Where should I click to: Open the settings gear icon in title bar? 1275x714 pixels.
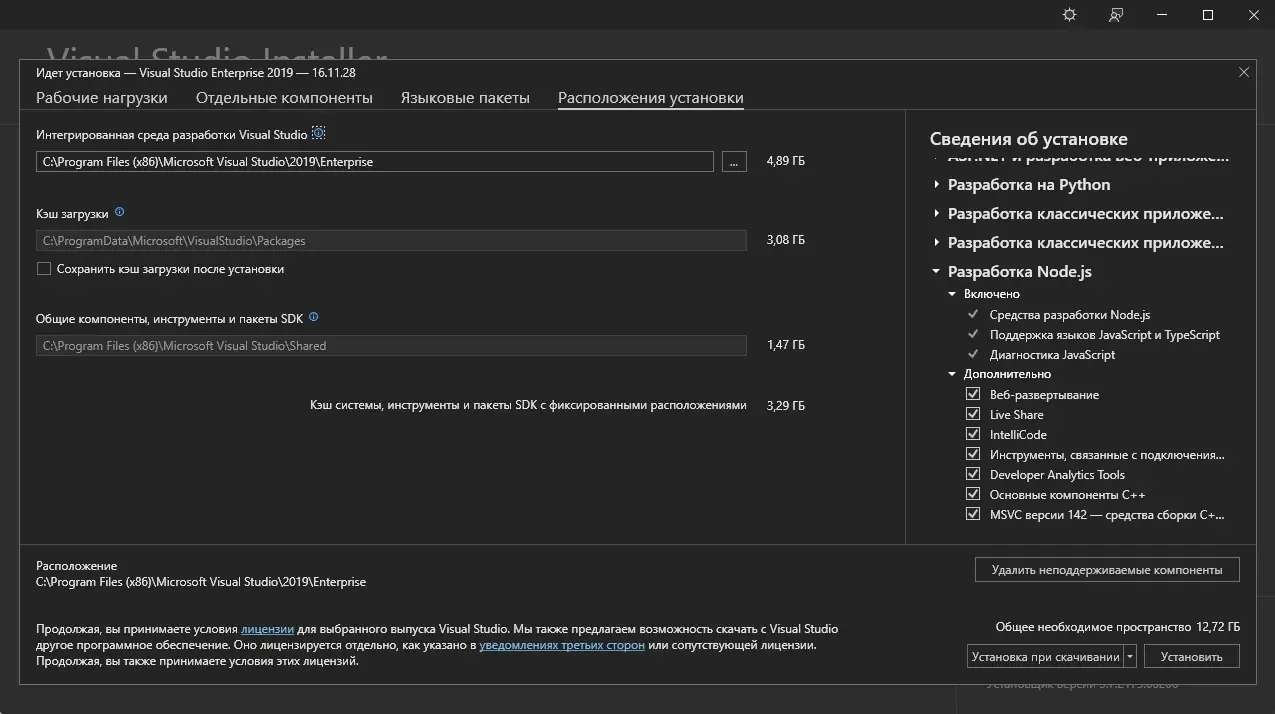coord(1069,15)
